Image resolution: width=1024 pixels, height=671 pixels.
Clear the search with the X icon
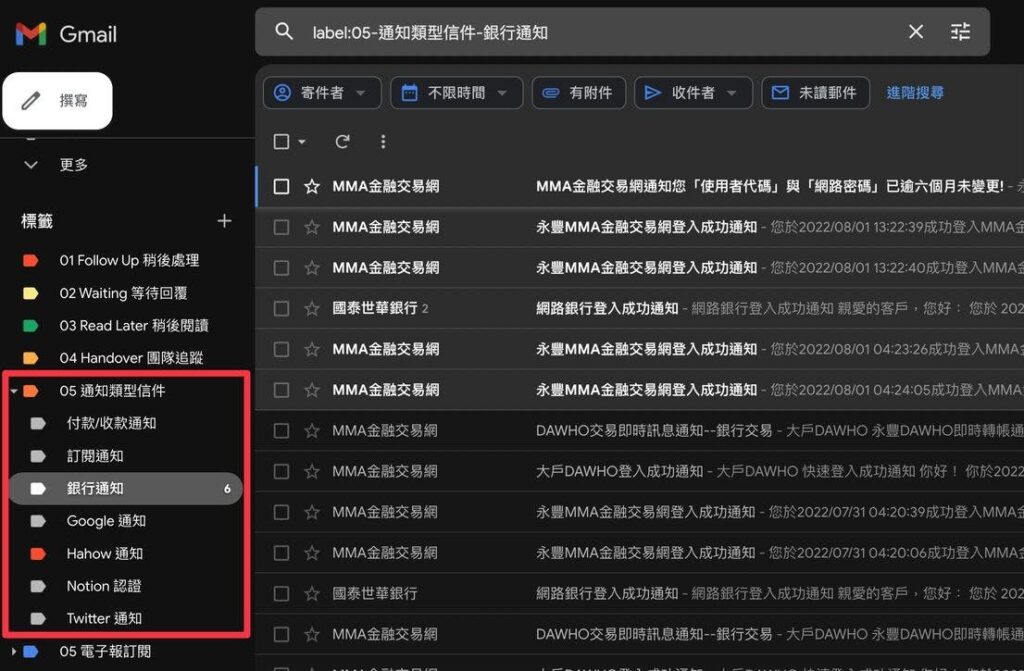[916, 31]
